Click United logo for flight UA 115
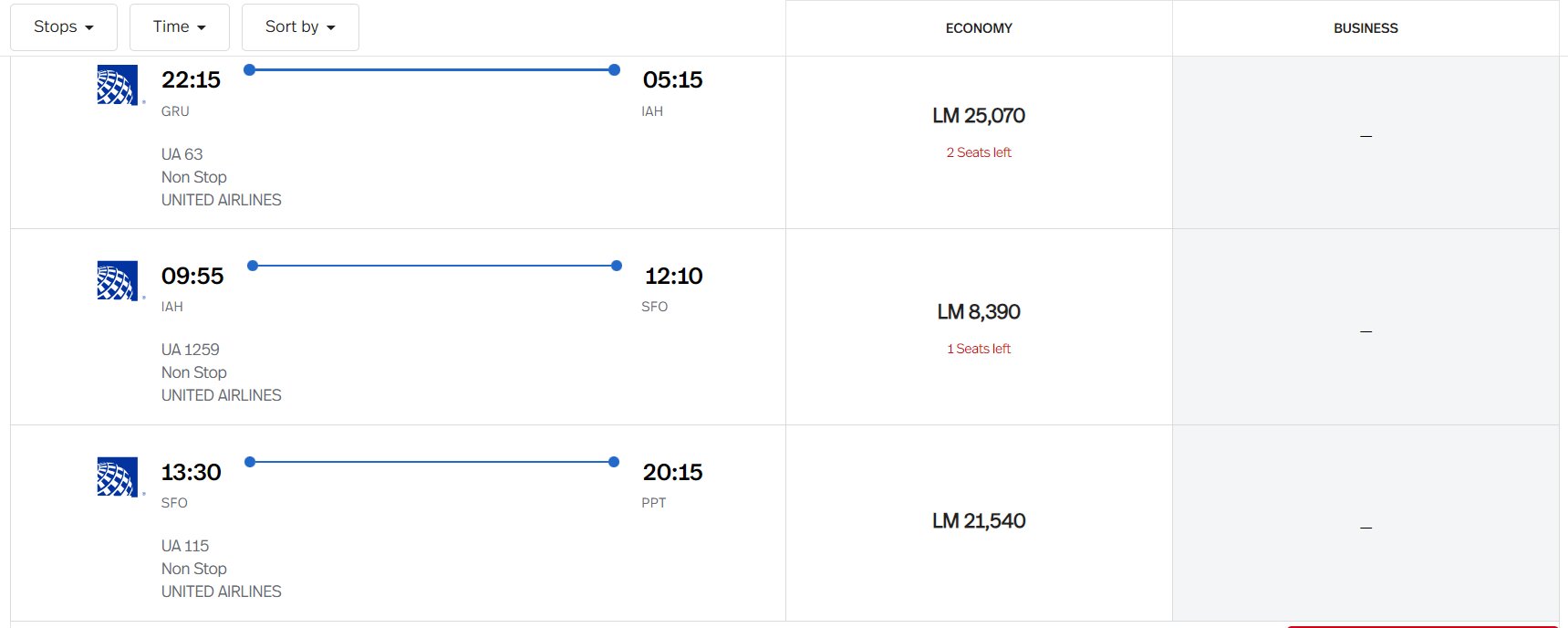The height and width of the screenshot is (628, 1568). click(118, 477)
